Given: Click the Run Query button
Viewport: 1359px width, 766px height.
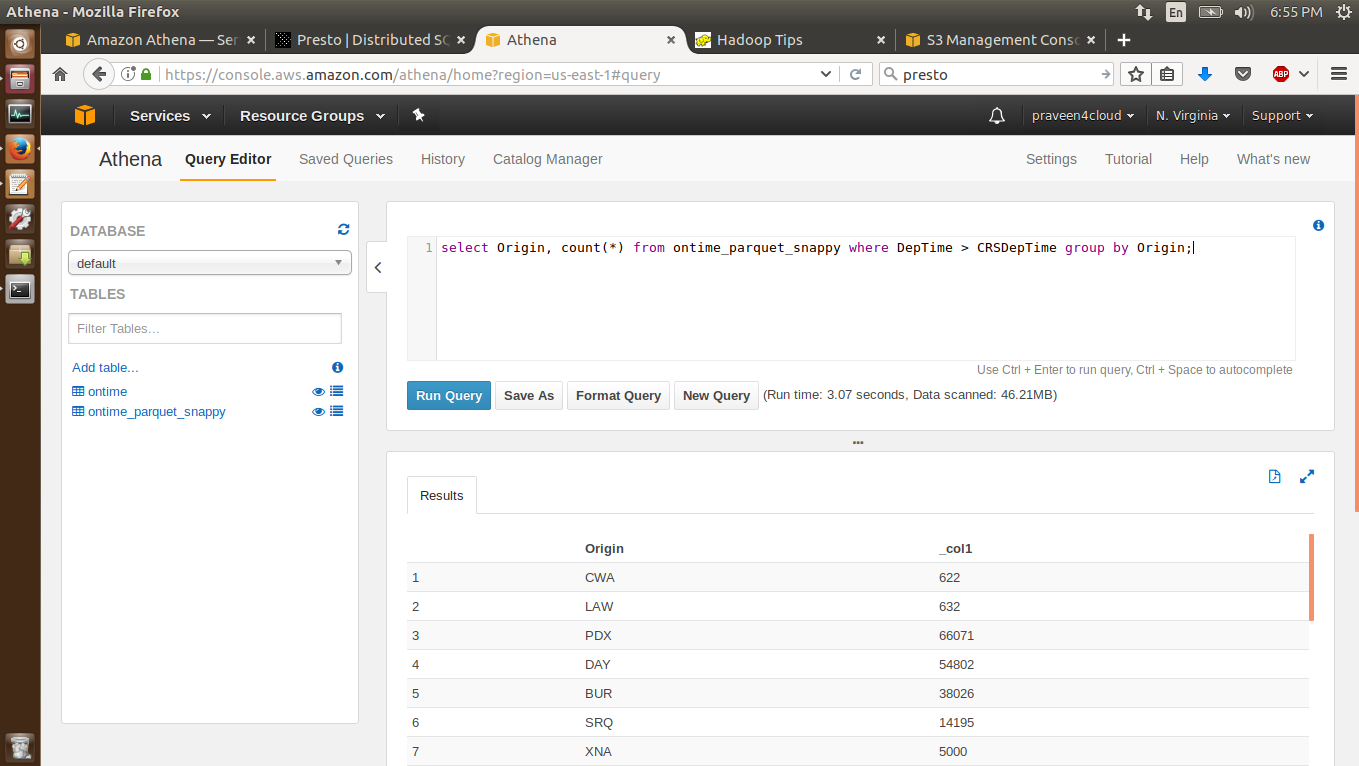Looking at the screenshot, I should (x=449, y=396).
